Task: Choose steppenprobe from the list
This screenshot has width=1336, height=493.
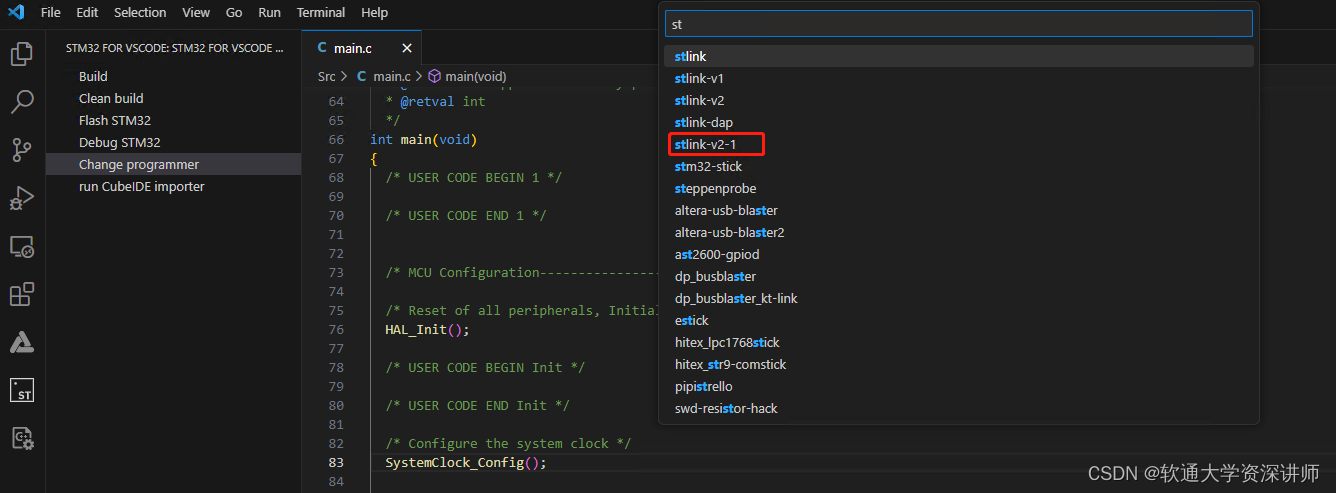Action: [959, 188]
